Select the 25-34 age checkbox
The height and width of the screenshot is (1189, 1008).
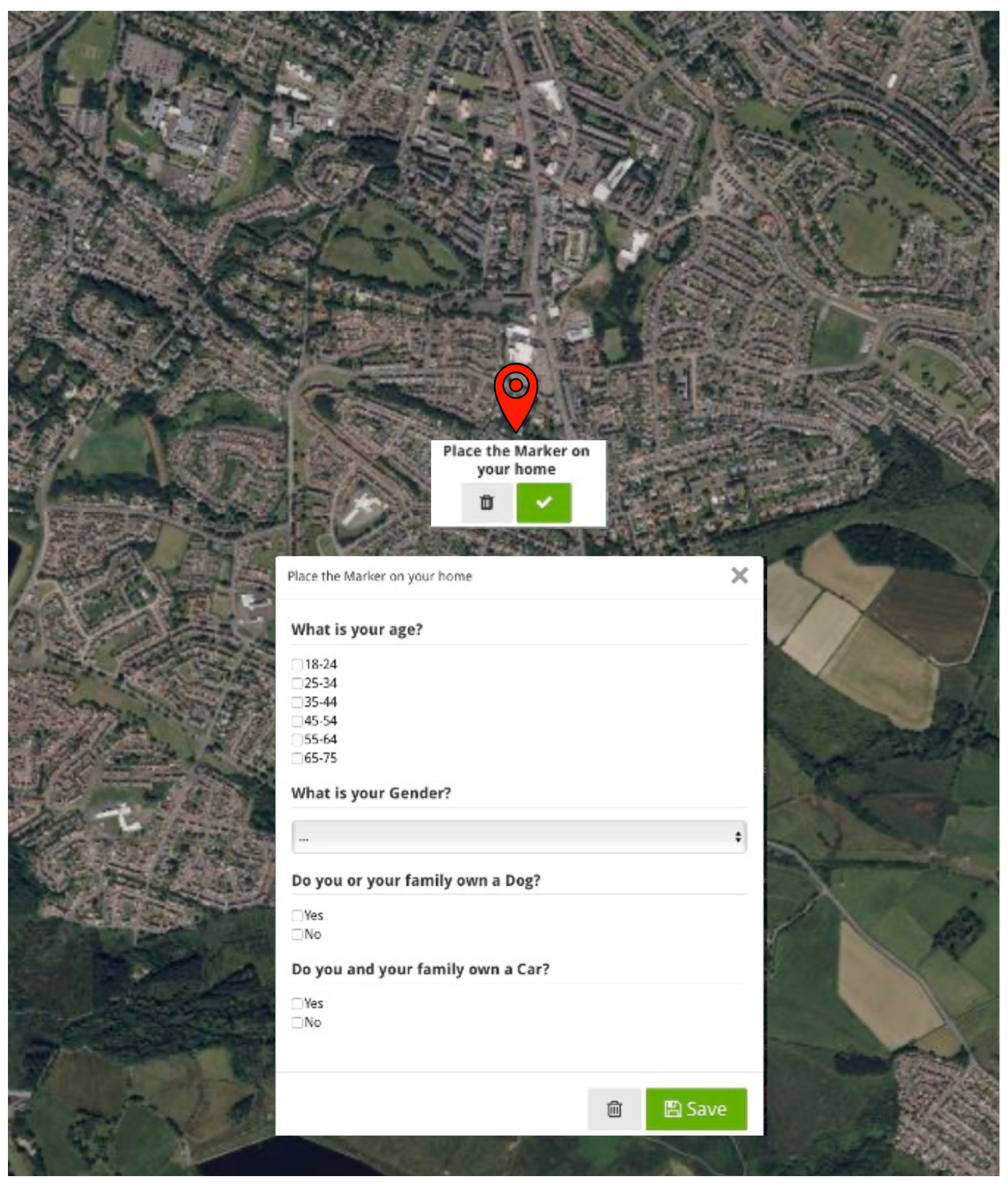(x=297, y=683)
